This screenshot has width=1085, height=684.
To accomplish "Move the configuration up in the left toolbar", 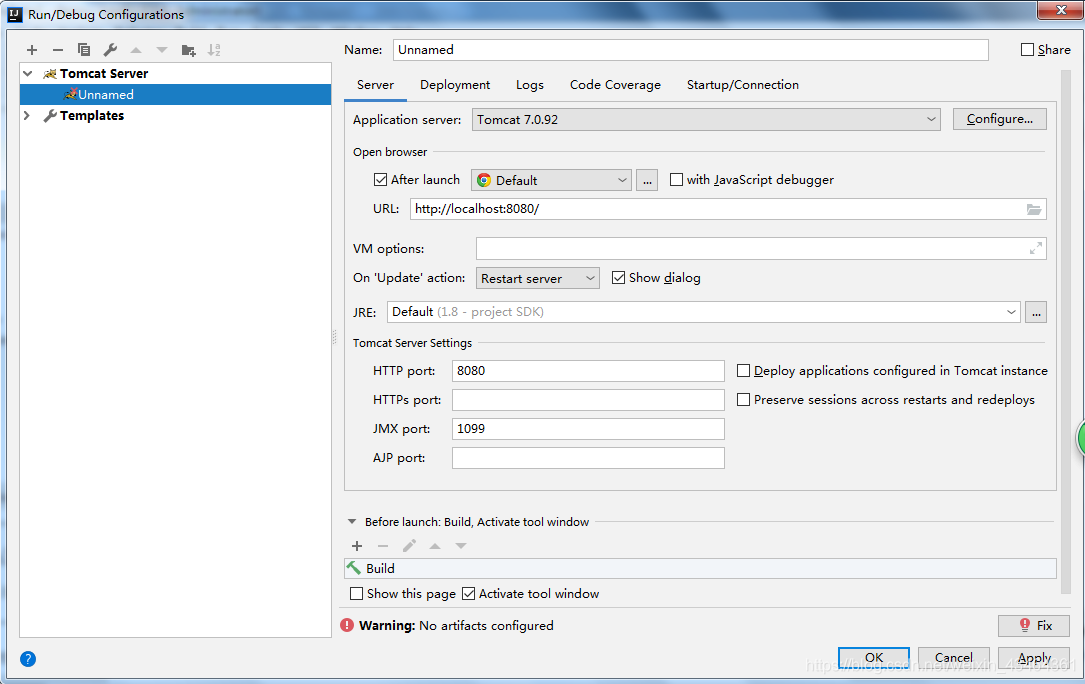I will coord(136,50).
